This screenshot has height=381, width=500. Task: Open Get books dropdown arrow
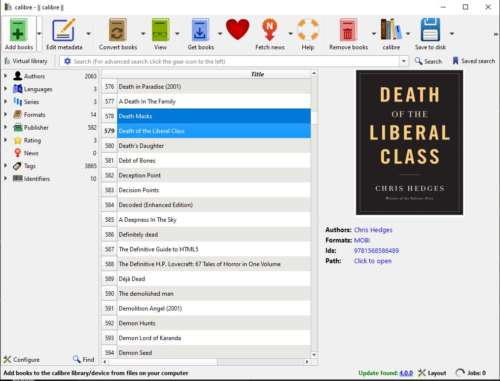click(x=220, y=34)
